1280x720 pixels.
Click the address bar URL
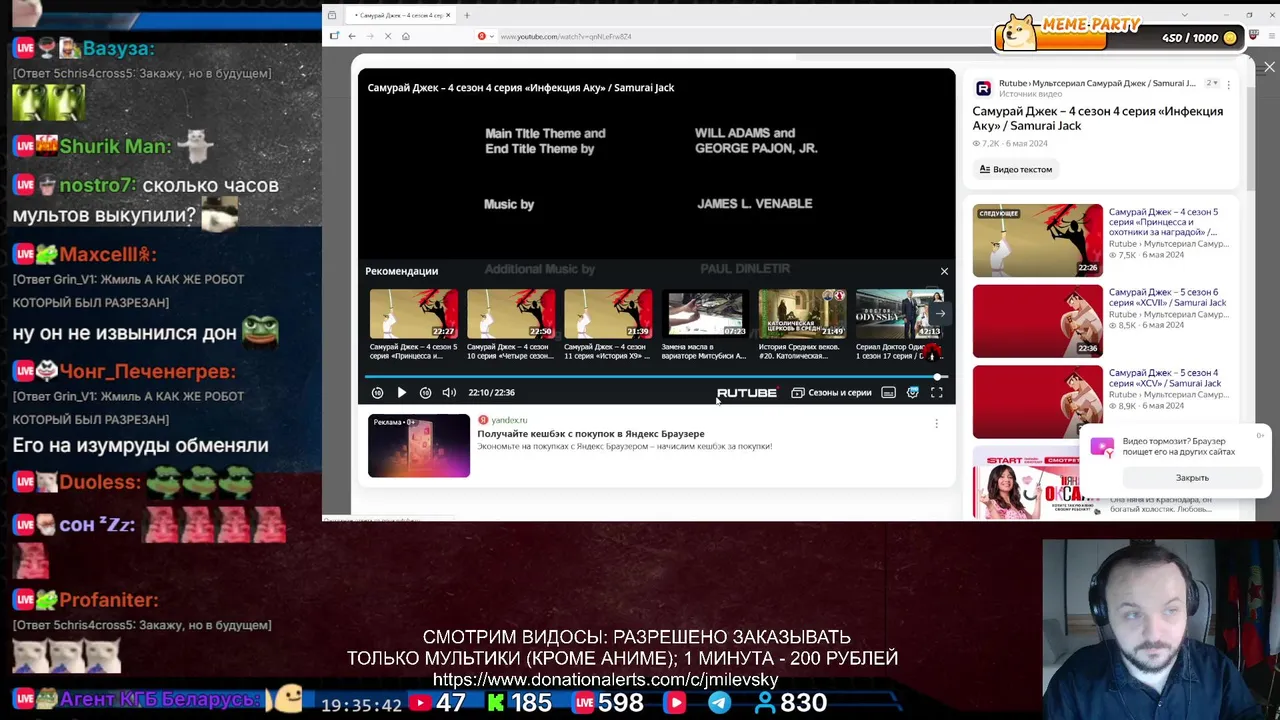point(565,37)
